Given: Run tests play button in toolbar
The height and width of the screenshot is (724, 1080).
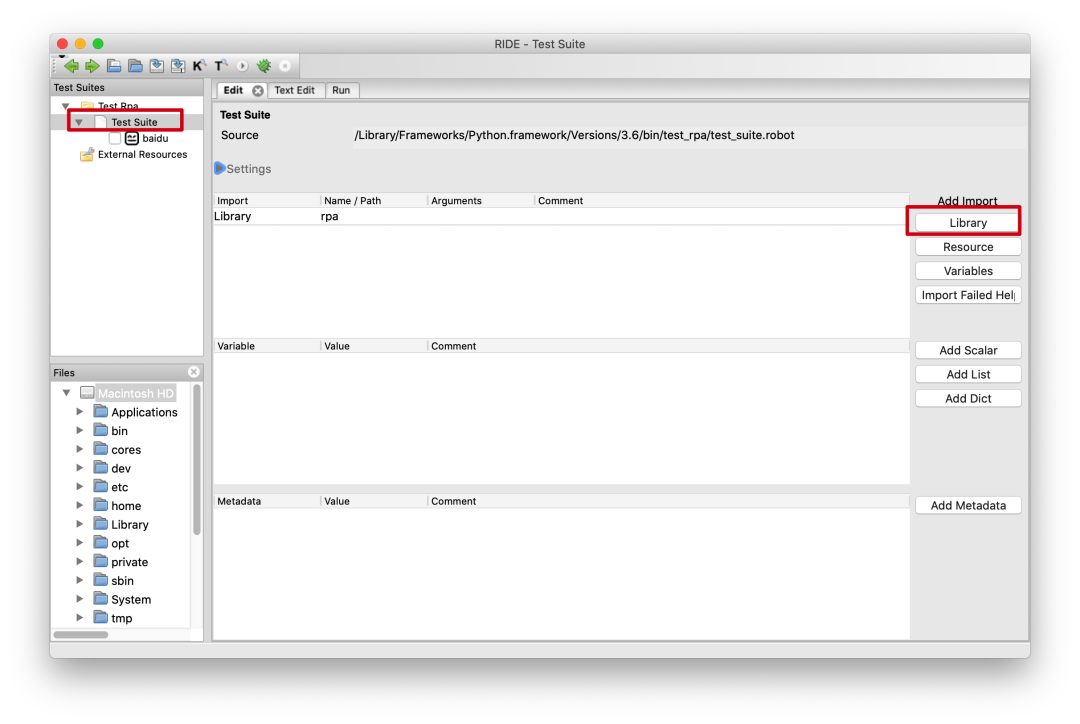Looking at the screenshot, I should click(x=242, y=66).
